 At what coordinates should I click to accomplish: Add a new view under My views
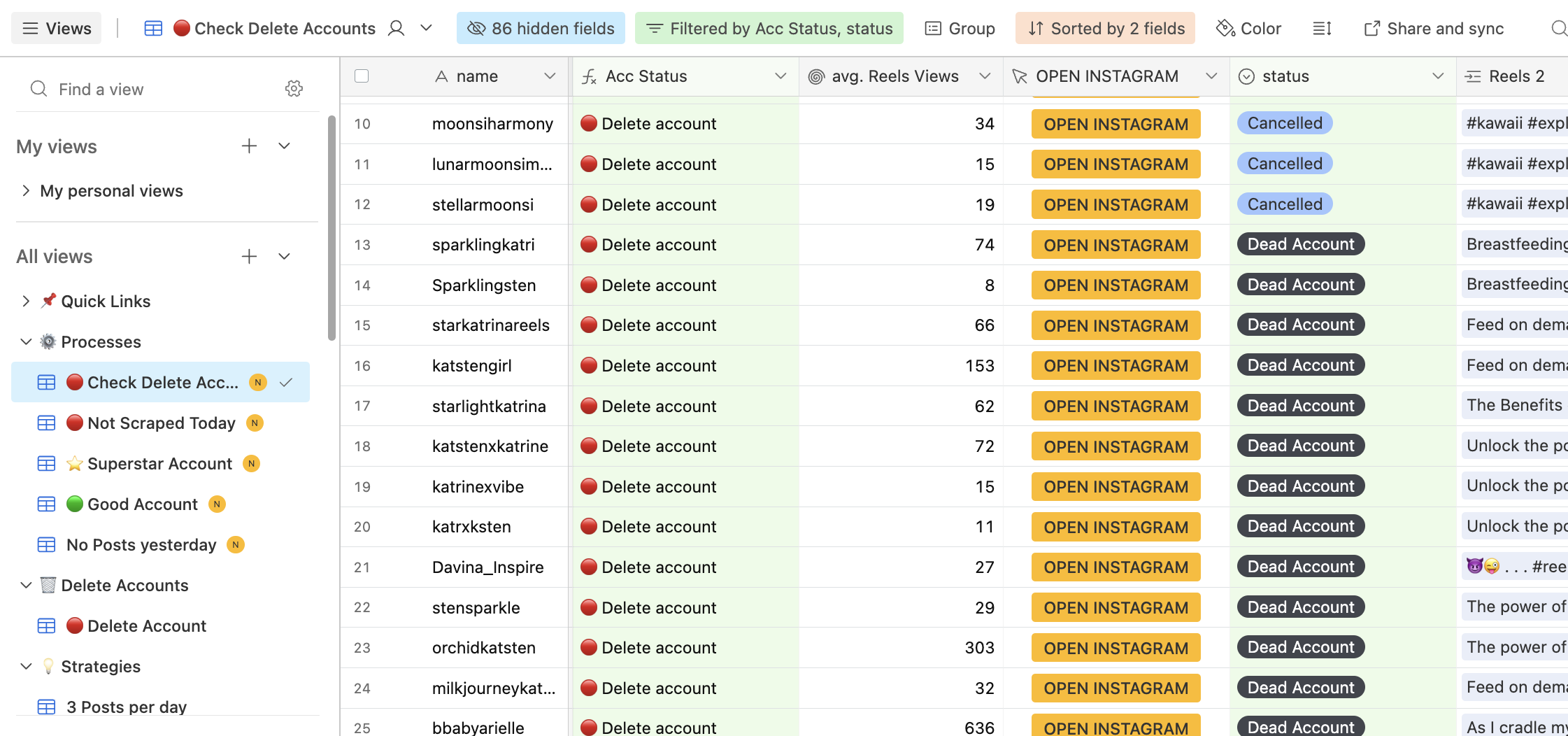[249, 146]
